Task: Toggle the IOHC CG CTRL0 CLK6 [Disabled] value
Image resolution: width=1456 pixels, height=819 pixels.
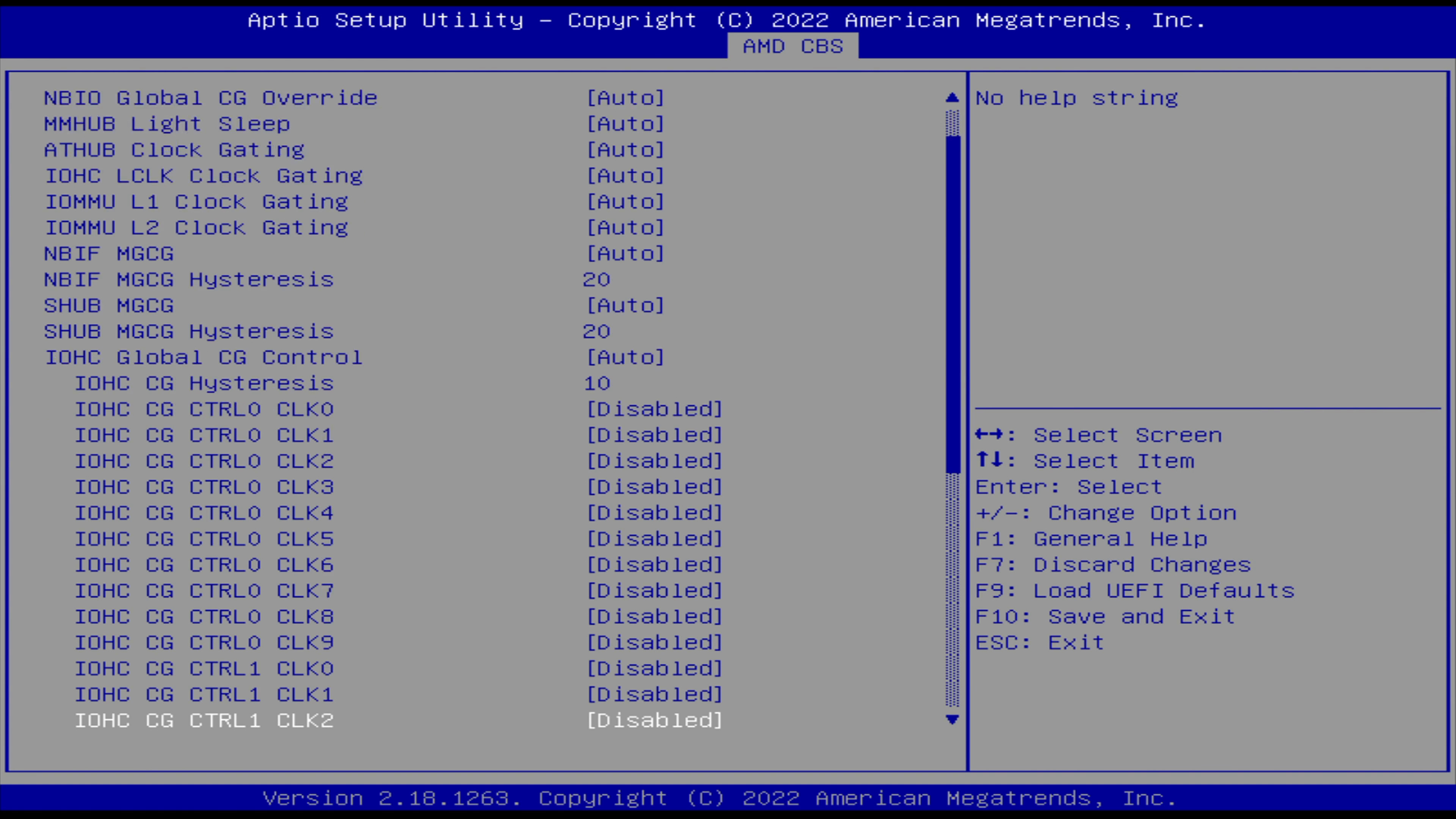Action: point(654,565)
